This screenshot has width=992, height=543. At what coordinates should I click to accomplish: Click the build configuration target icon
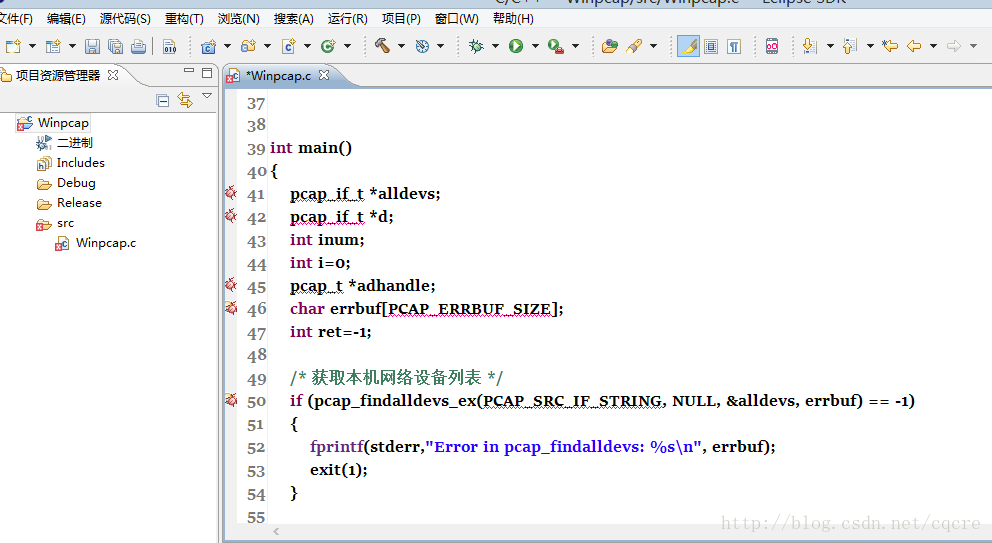(x=422, y=46)
